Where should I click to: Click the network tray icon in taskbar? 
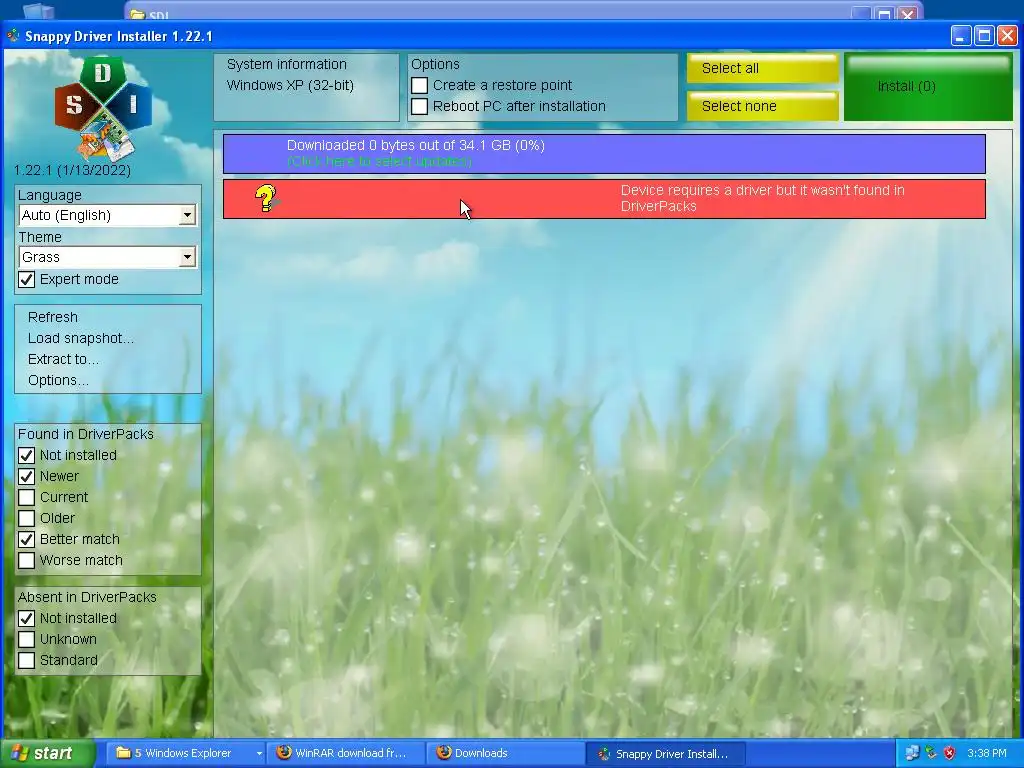click(912, 753)
